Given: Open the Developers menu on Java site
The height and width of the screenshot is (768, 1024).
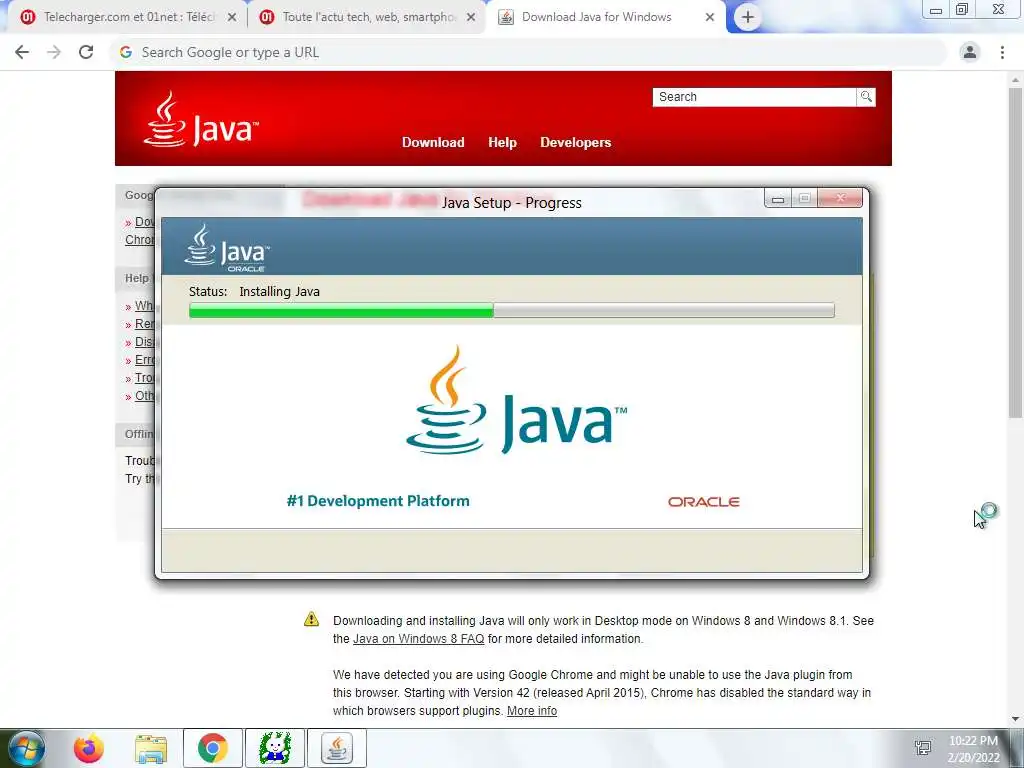Looking at the screenshot, I should coord(575,142).
